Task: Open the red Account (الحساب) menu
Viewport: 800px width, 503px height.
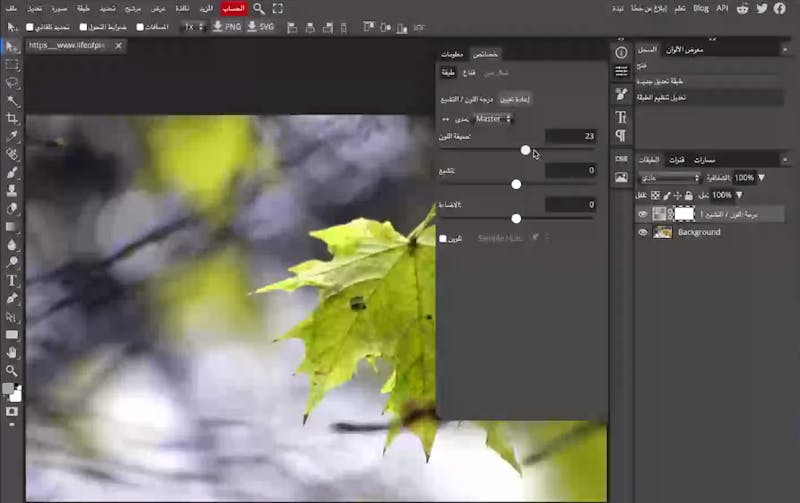Action: click(x=233, y=8)
